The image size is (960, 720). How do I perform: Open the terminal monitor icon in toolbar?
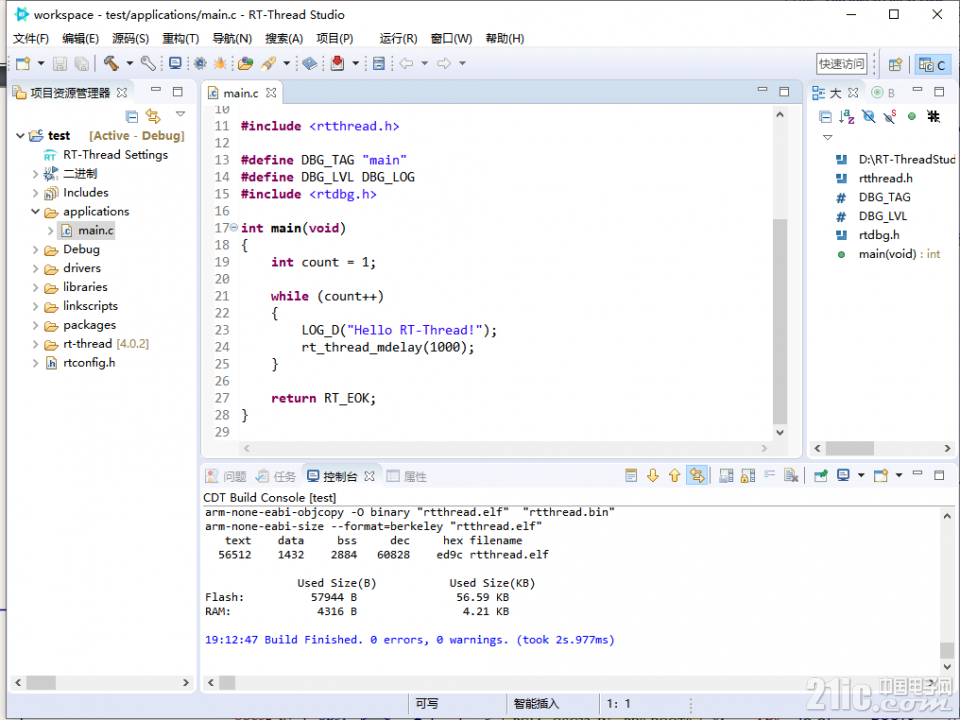click(176, 63)
